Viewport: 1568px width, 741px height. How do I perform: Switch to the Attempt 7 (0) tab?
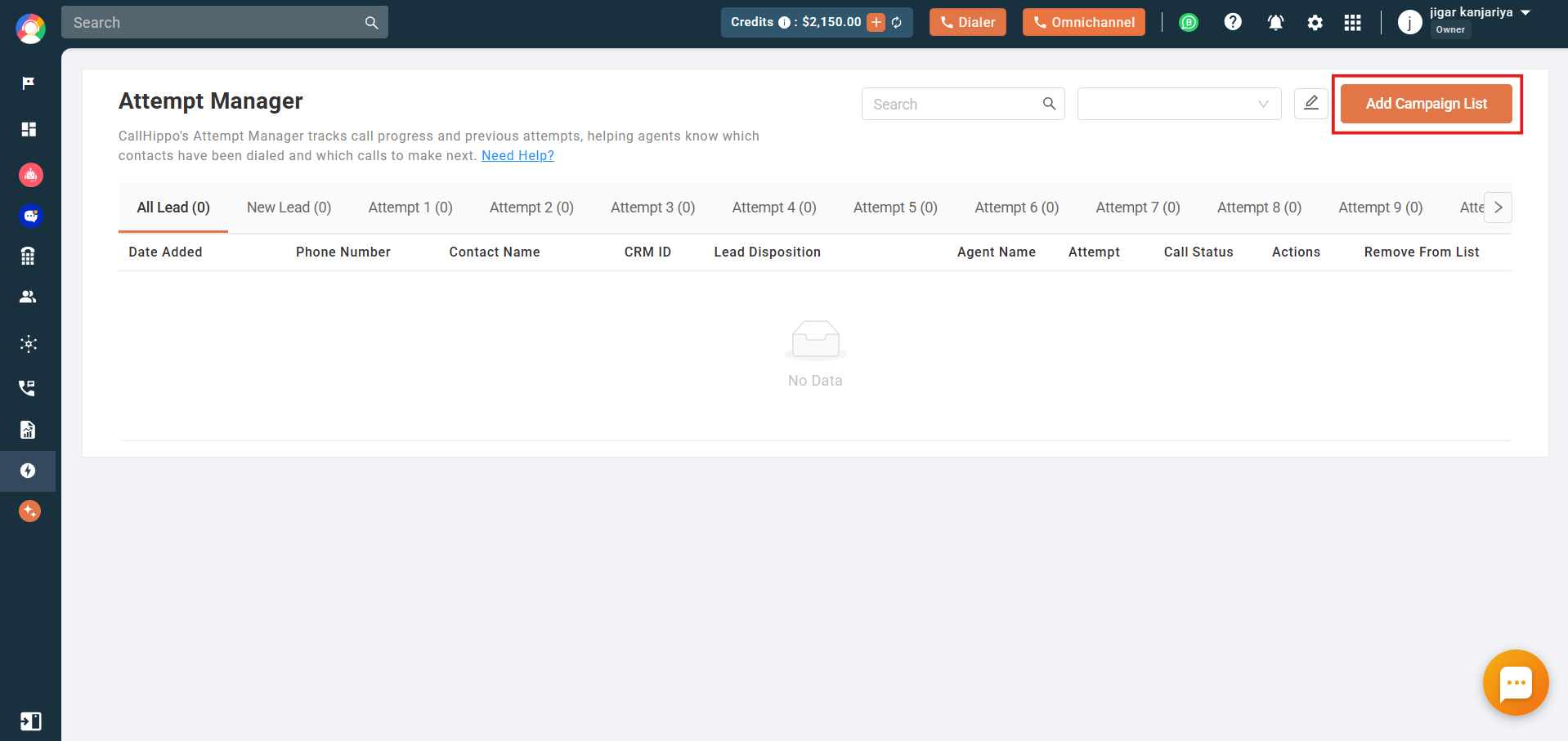point(1138,208)
